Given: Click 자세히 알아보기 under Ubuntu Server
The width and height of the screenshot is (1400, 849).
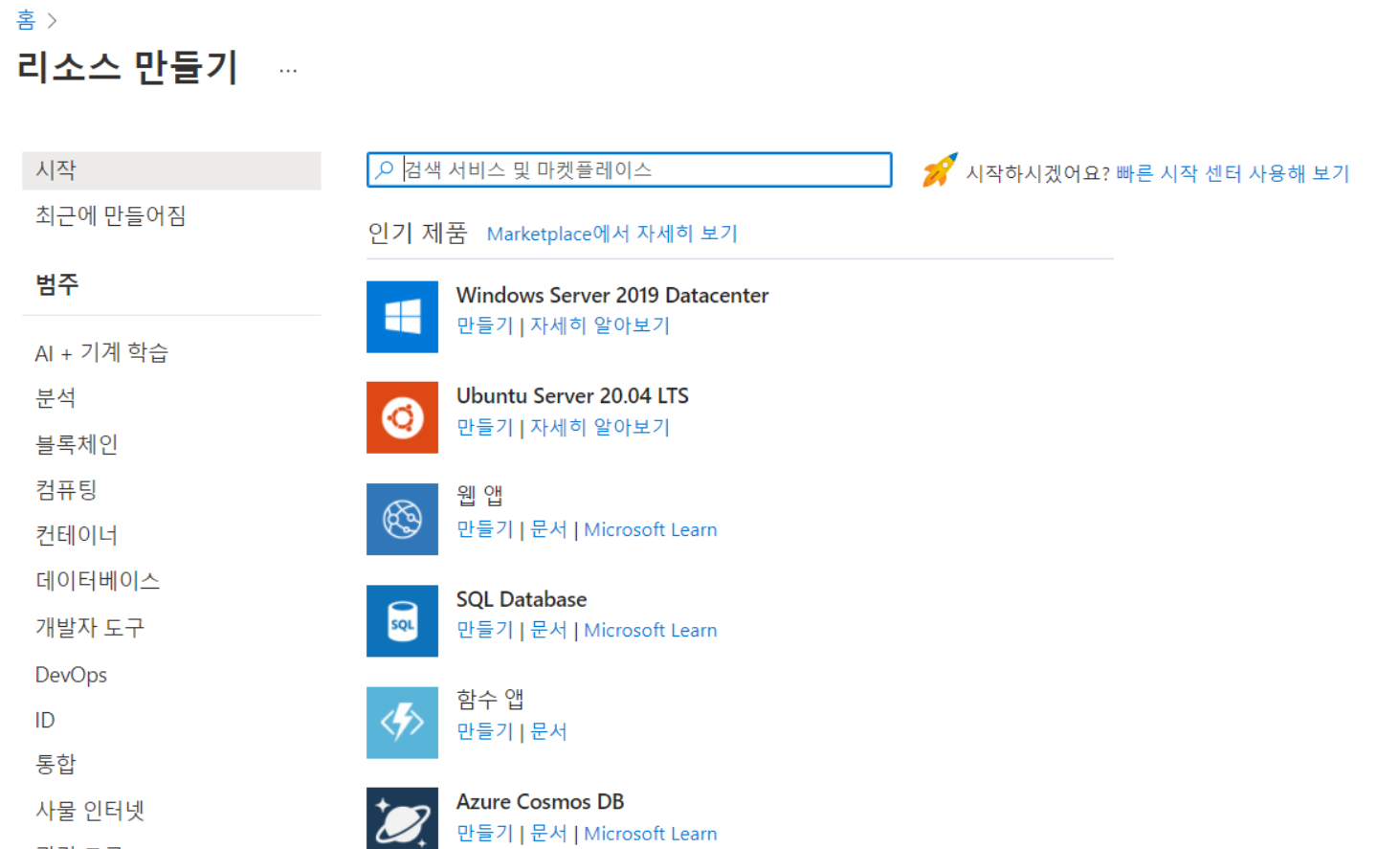Looking at the screenshot, I should (600, 427).
